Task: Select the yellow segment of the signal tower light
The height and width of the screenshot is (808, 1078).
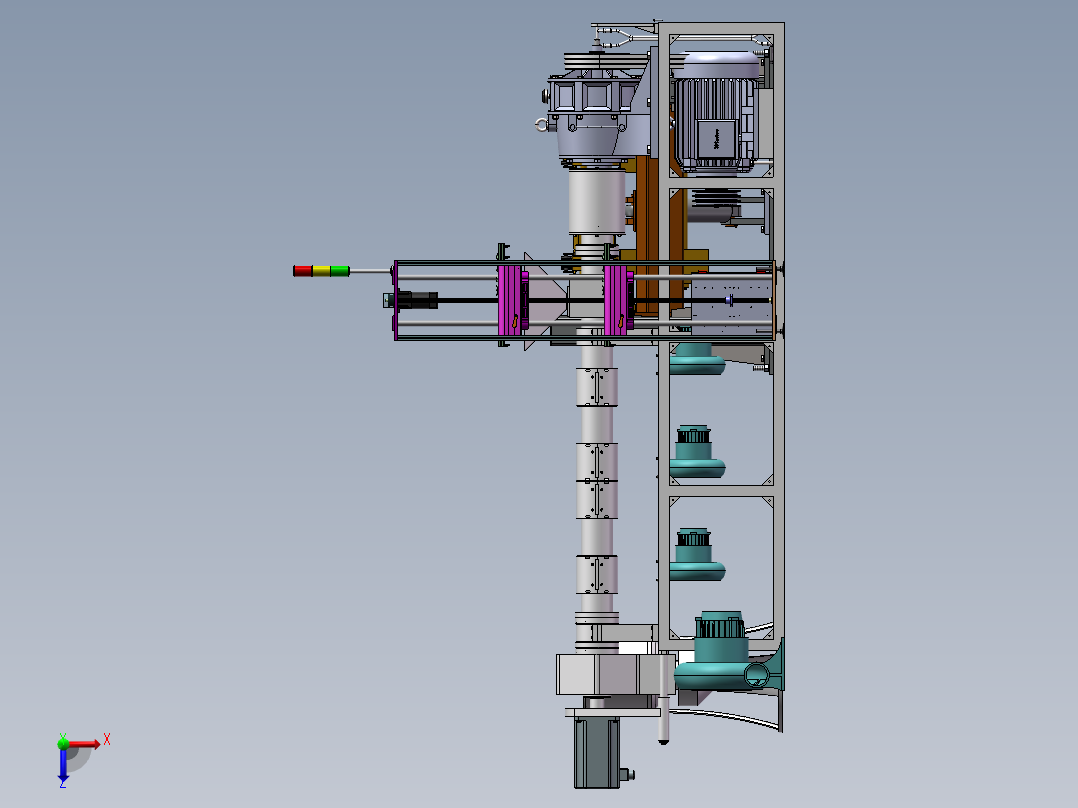Action: pos(321,271)
